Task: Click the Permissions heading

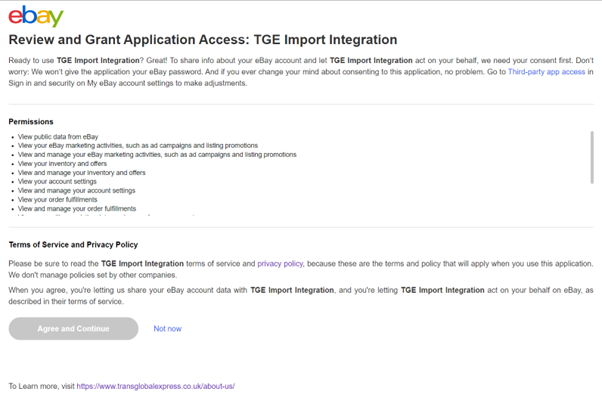Action: pos(31,122)
